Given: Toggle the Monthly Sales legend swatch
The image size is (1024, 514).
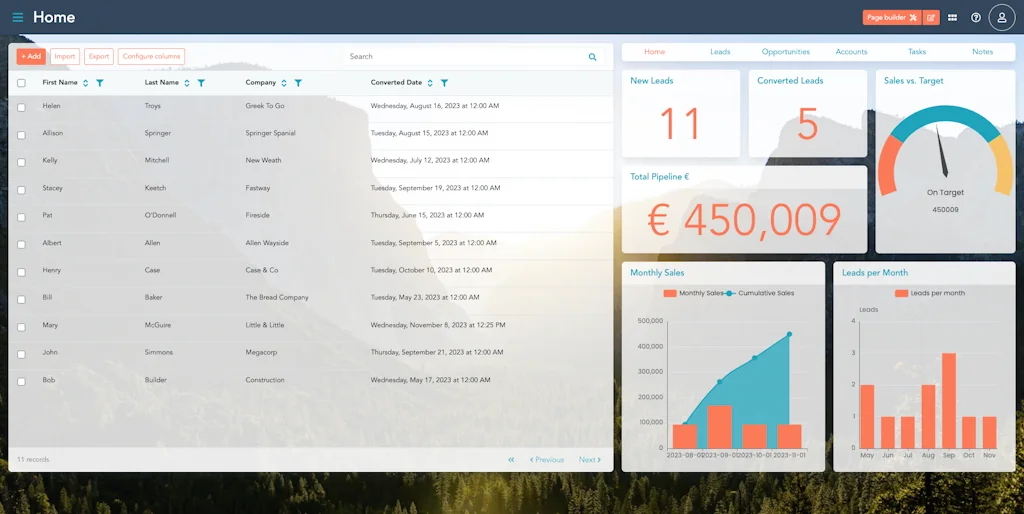Looking at the screenshot, I should 670,293.
